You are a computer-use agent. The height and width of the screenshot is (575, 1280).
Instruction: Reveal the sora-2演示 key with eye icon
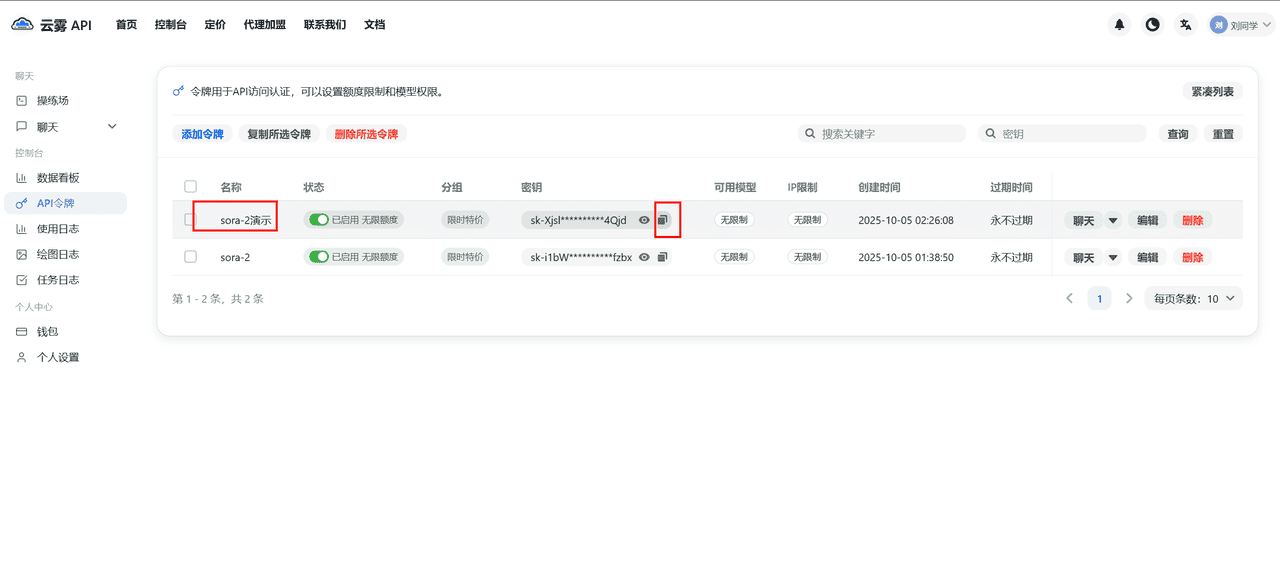coord(645,220)
